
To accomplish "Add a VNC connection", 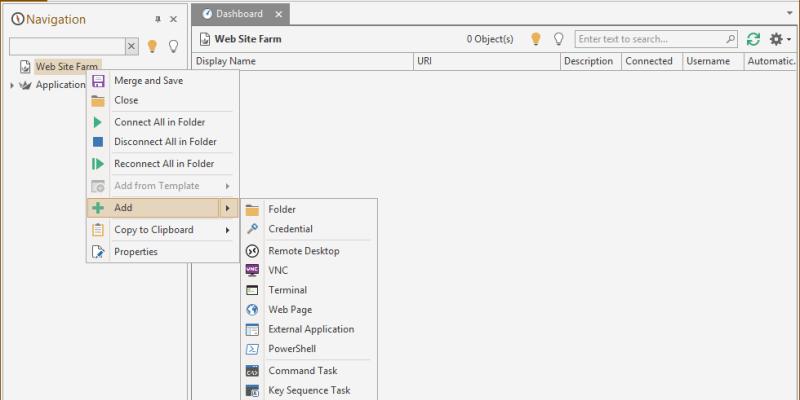I will (278, 270).
